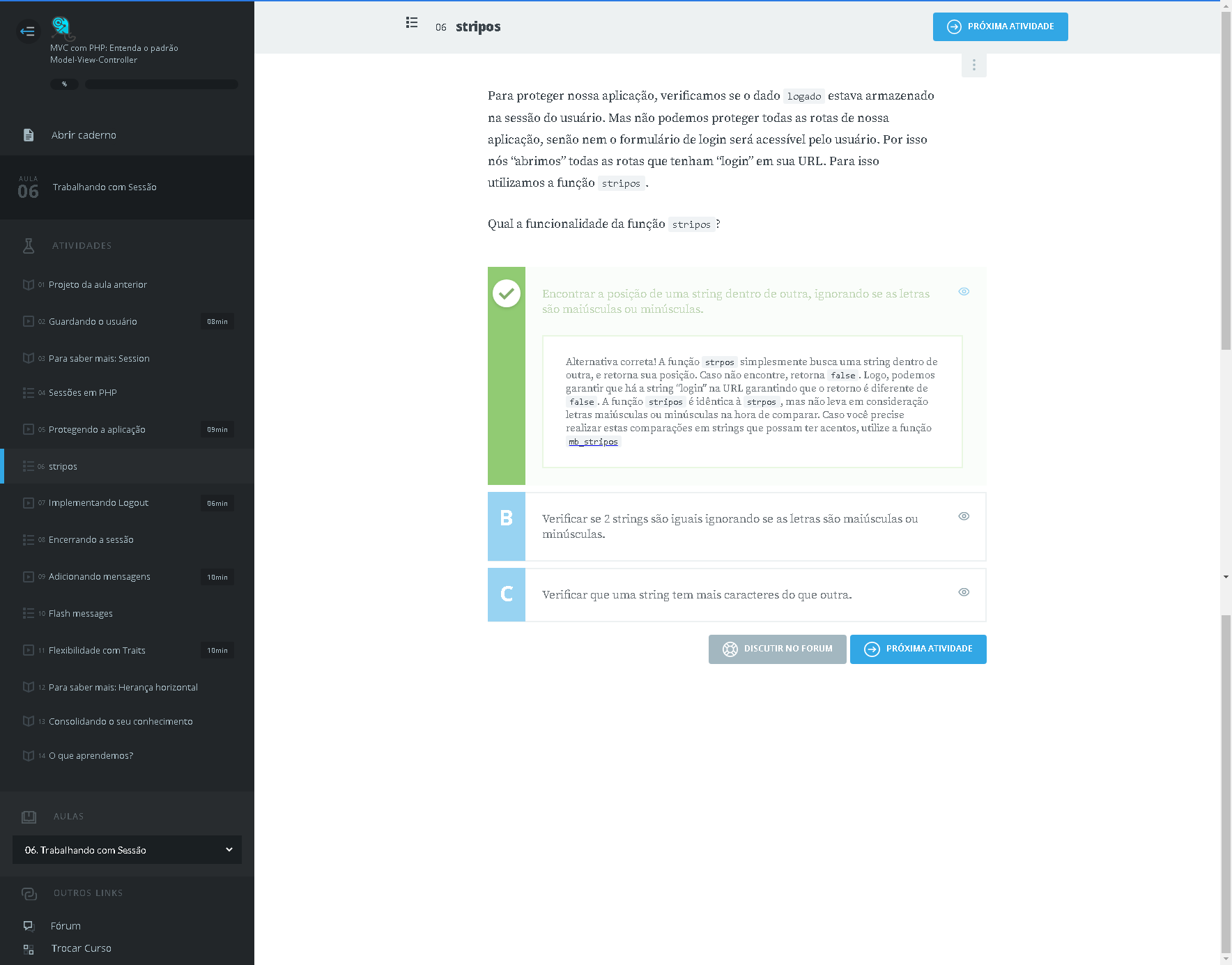Show explanation for alternative B via eye icon

[964, 516]
